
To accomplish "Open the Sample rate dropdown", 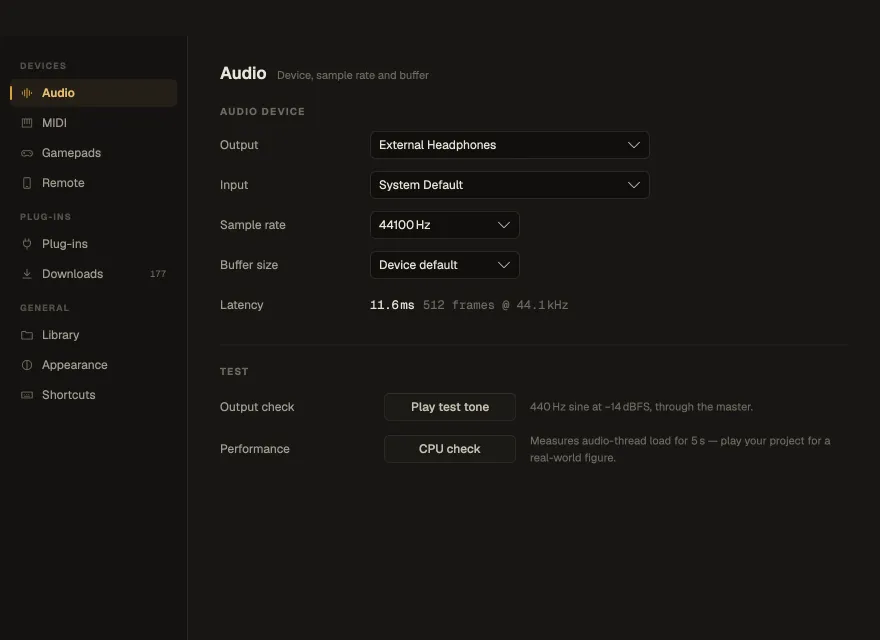I will 444,225.
